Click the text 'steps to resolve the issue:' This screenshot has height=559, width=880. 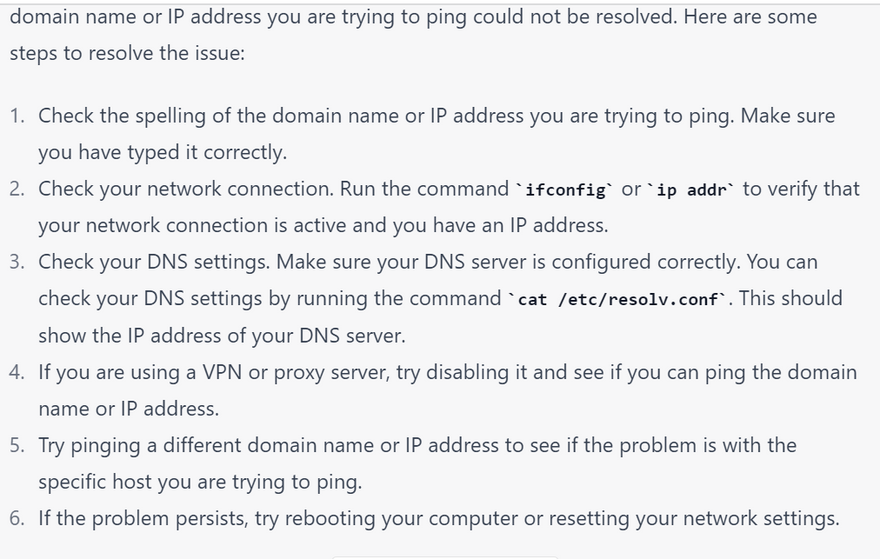pos(127,53)
